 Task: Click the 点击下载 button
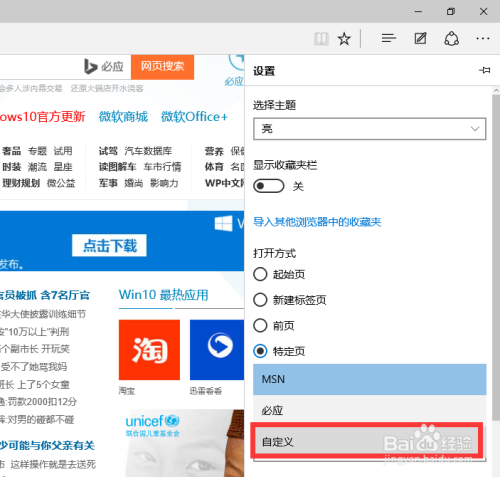point(109,246)
